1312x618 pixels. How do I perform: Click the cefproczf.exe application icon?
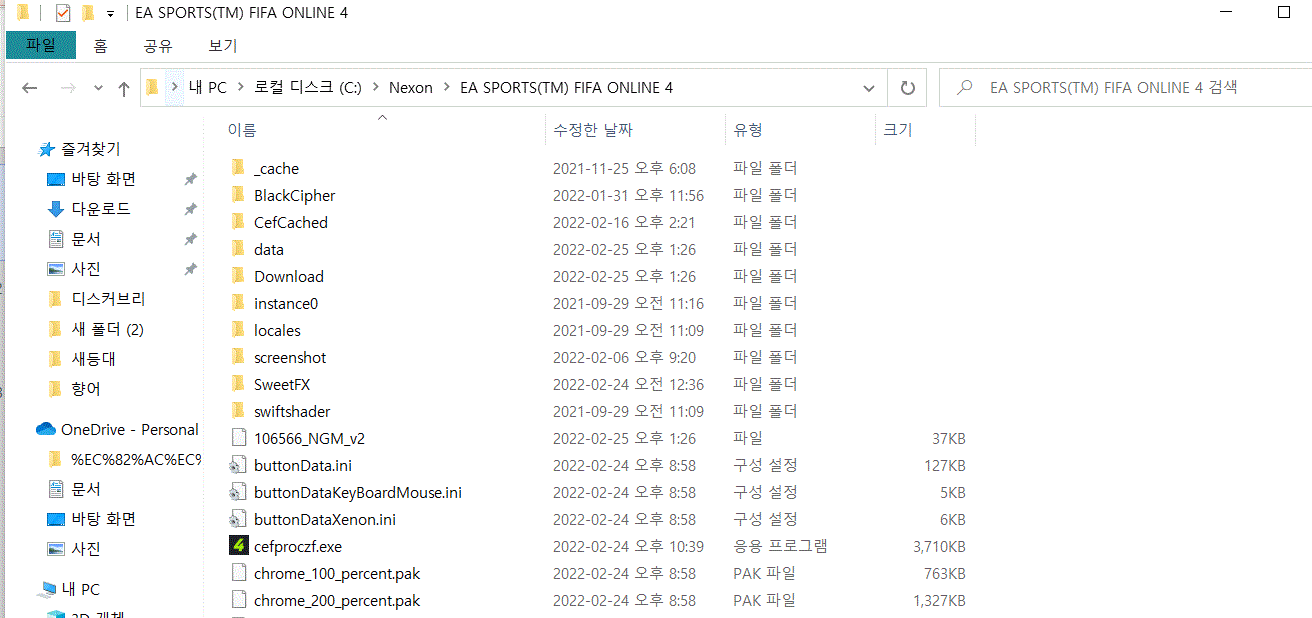click(238, 546)
